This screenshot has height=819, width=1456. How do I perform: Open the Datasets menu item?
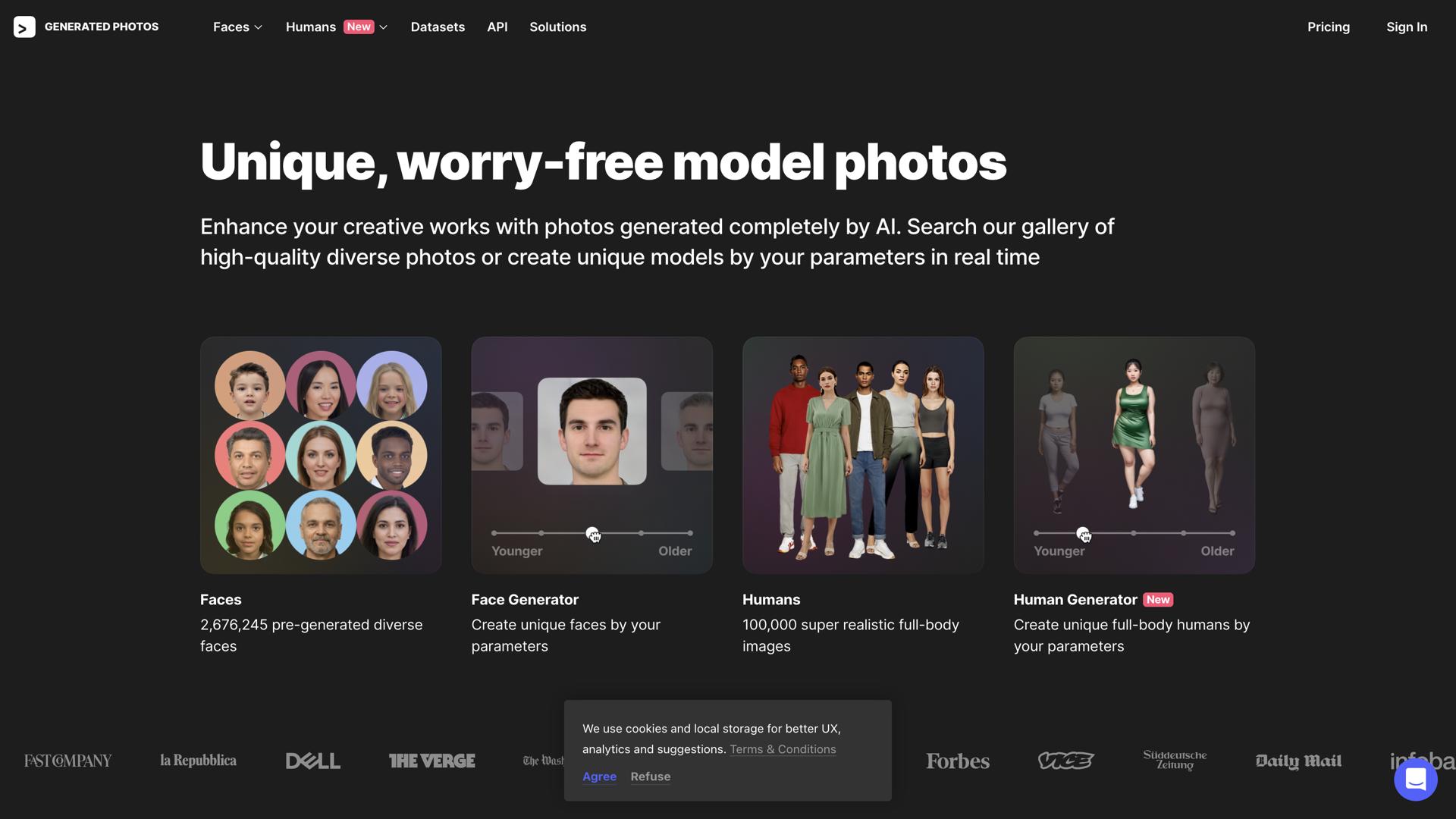click(438, 27)
